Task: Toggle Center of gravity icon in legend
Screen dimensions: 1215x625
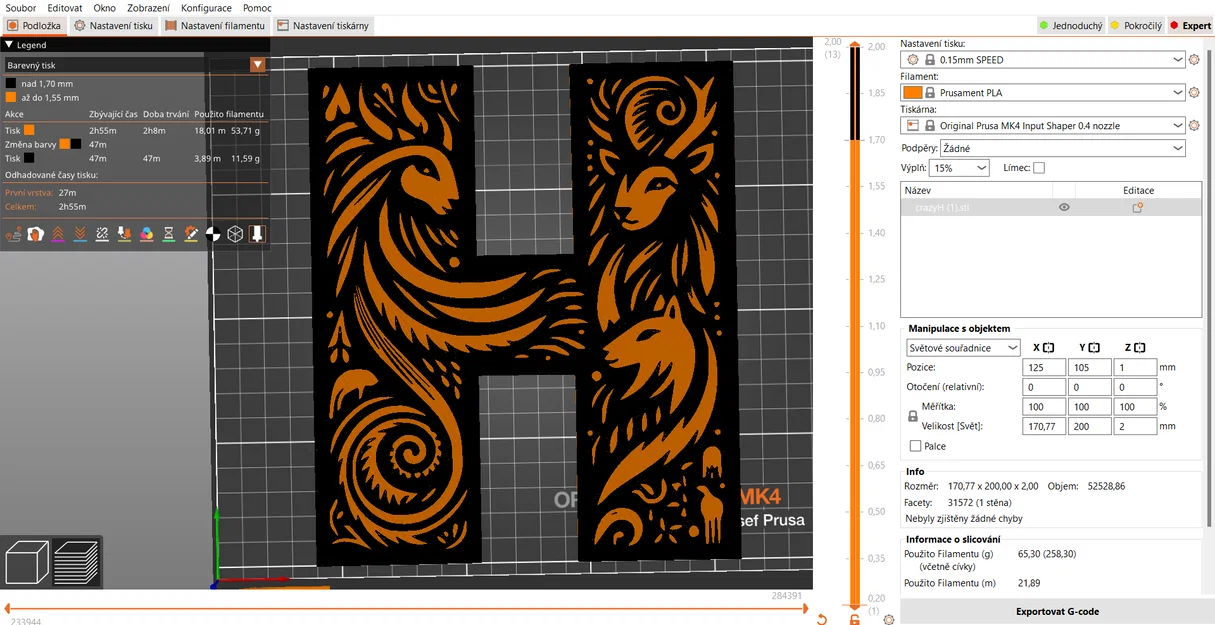Action: [x=213, y=234]
